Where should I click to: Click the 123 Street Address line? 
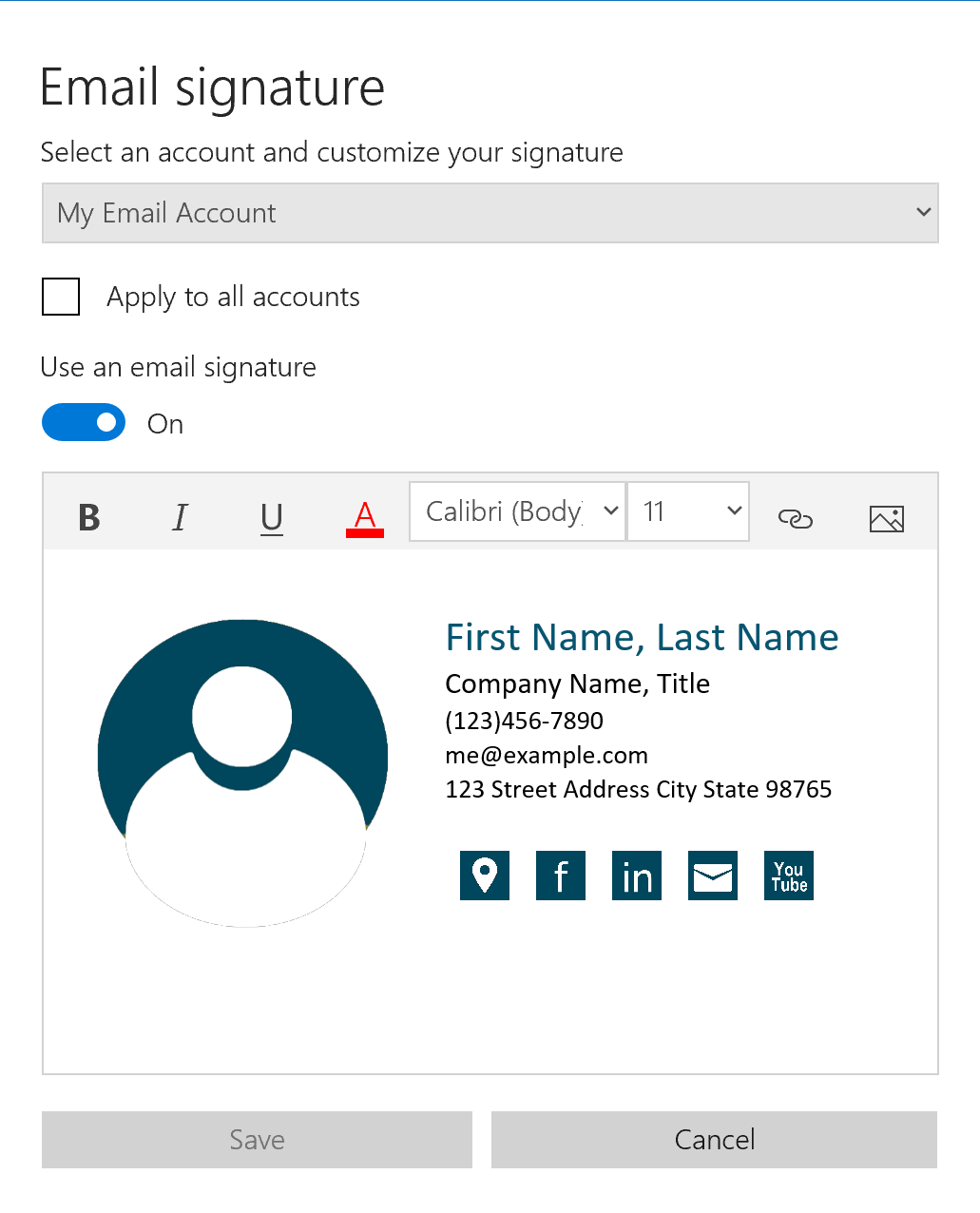point(639,790)
